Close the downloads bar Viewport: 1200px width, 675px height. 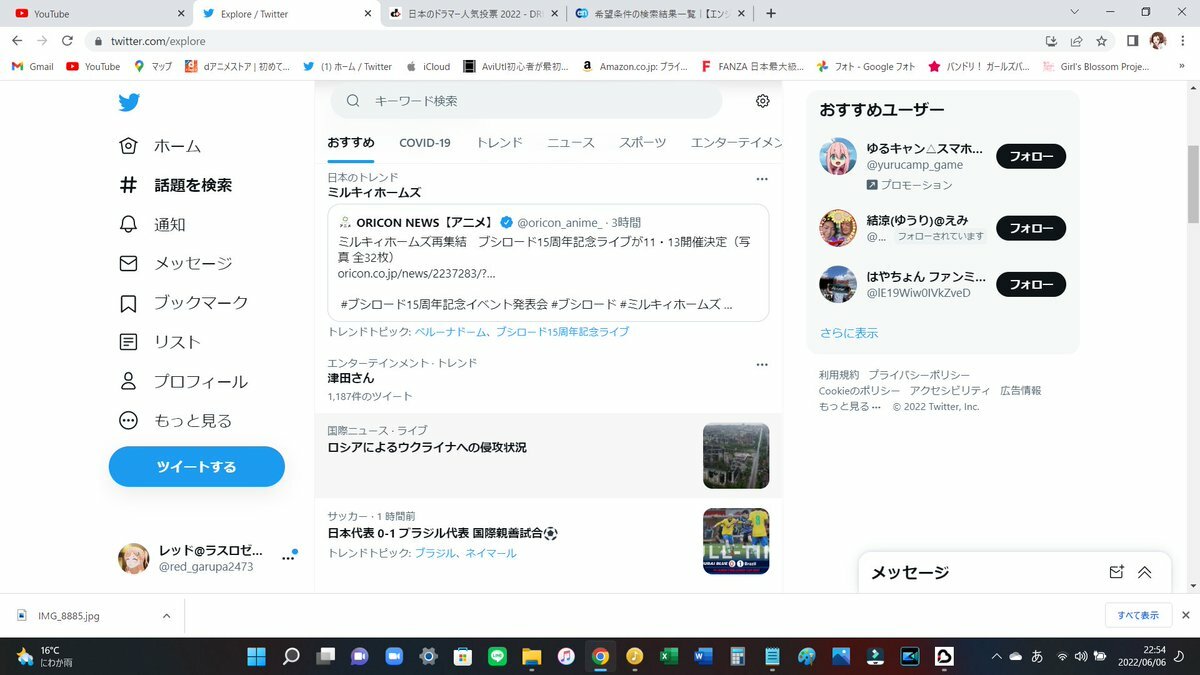(1186, 615)
